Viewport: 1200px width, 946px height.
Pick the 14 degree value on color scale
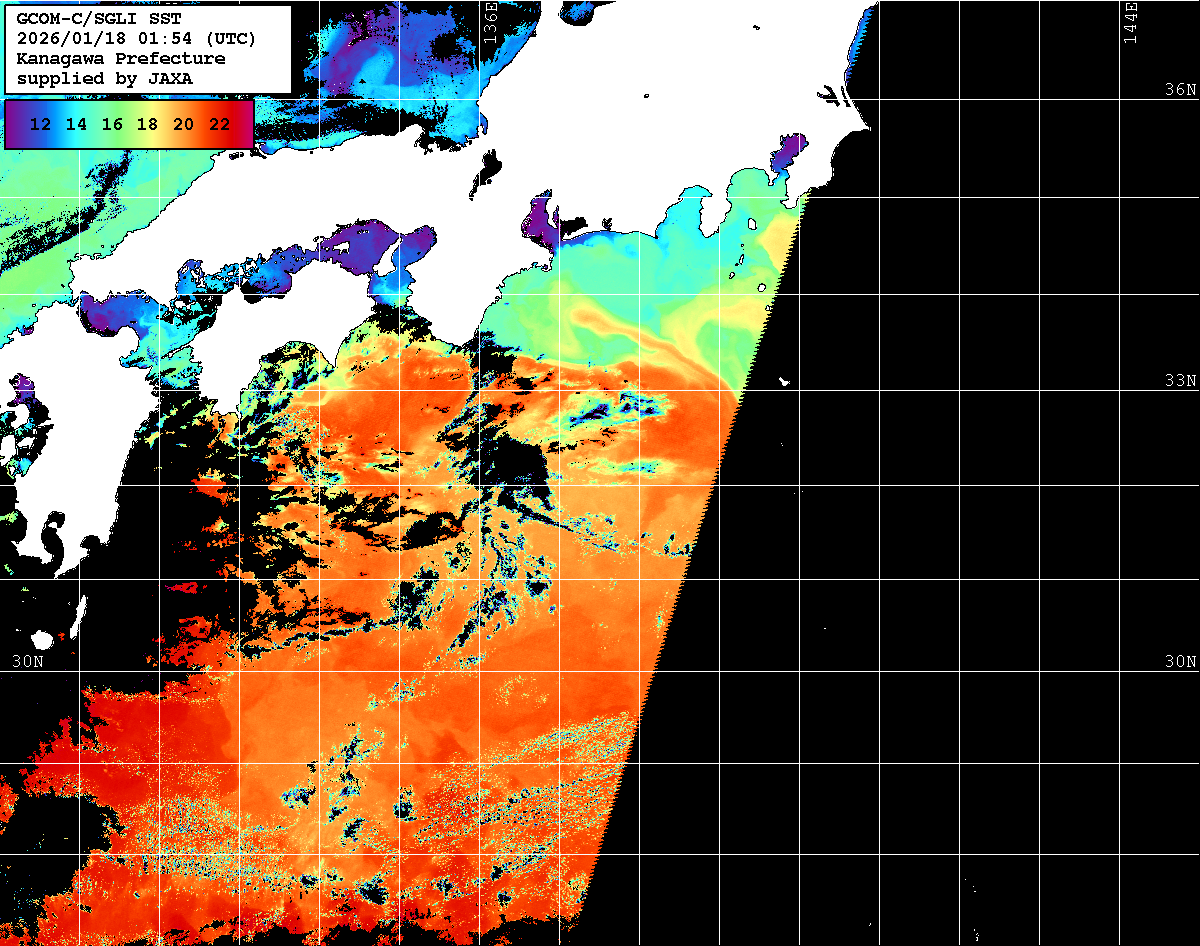(77, 124)
